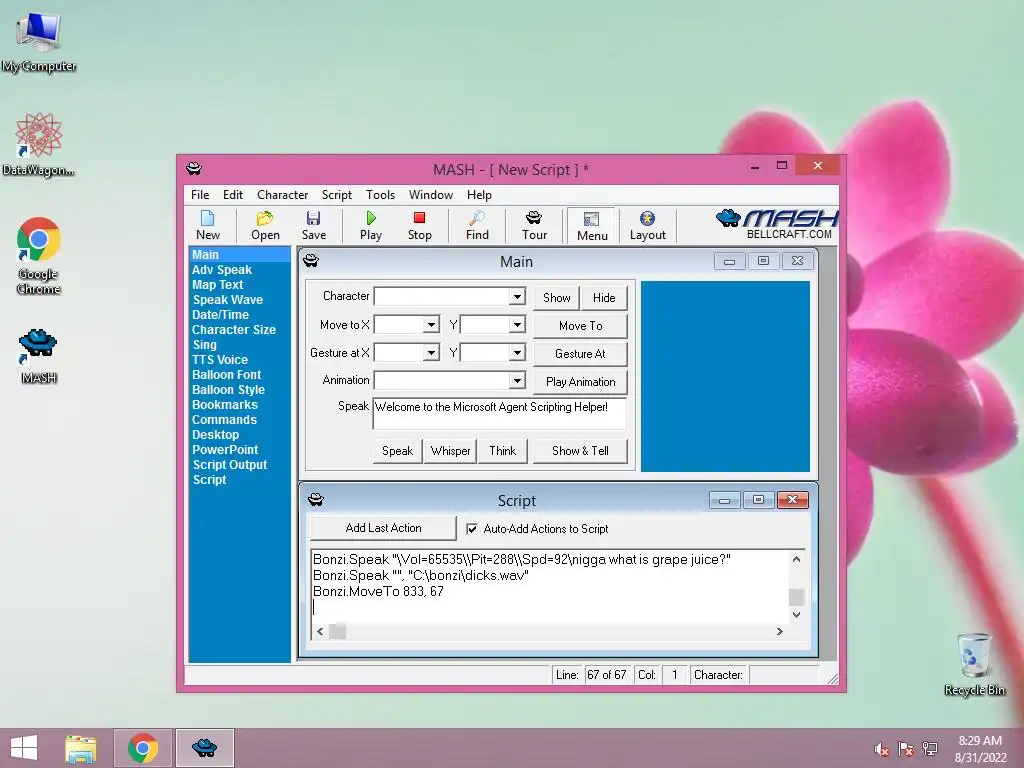The width and height of the screenshot is (1024, 768).
Task: Click the Main subwindow hat icon
Action: coord(311,261)
